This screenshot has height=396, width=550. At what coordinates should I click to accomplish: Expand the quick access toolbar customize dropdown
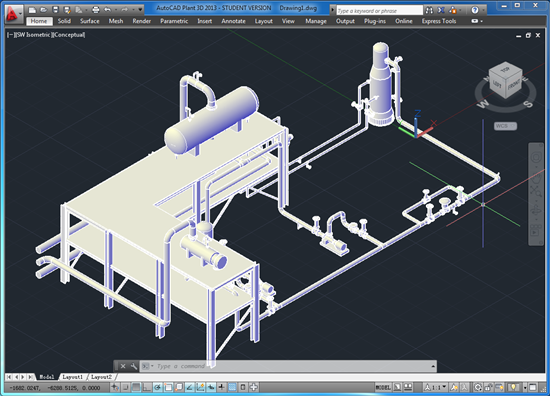(x=140, y=10)
